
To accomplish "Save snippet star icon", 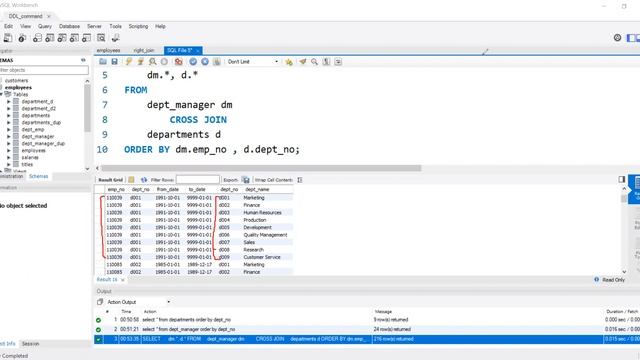I will pos(289,62).
